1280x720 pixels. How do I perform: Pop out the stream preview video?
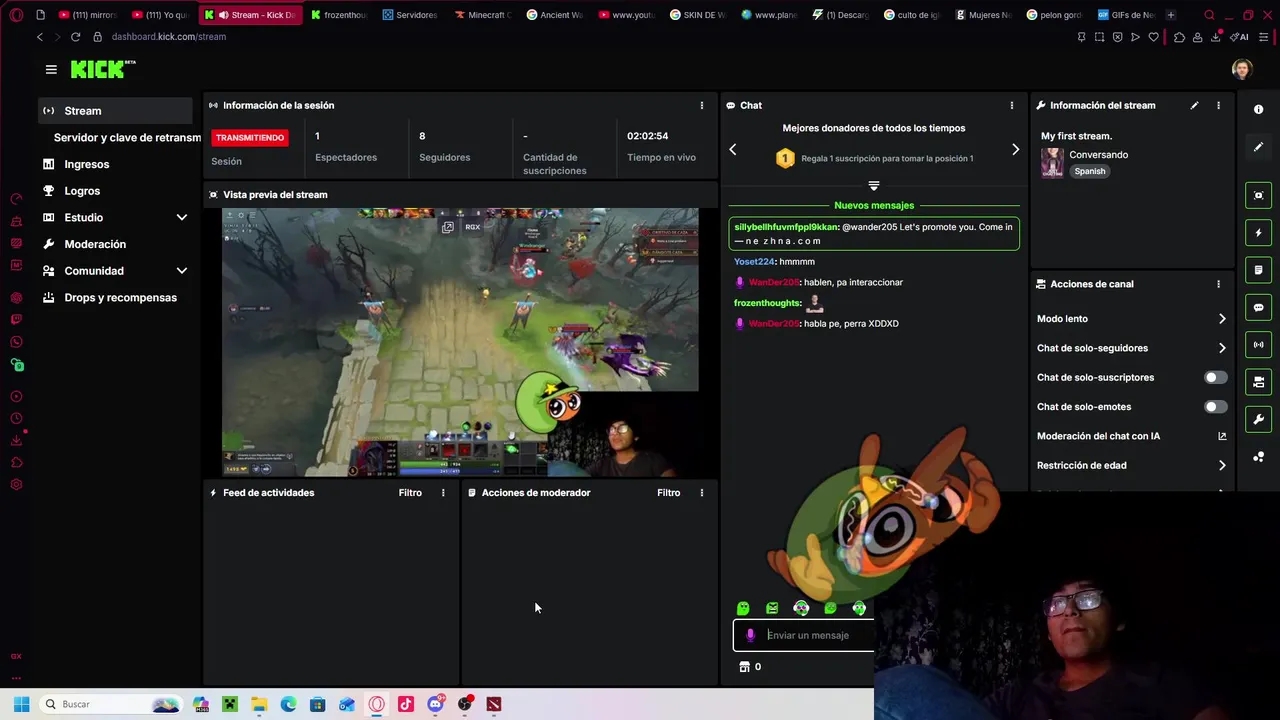pyautogui.click(x=448, y=227)
